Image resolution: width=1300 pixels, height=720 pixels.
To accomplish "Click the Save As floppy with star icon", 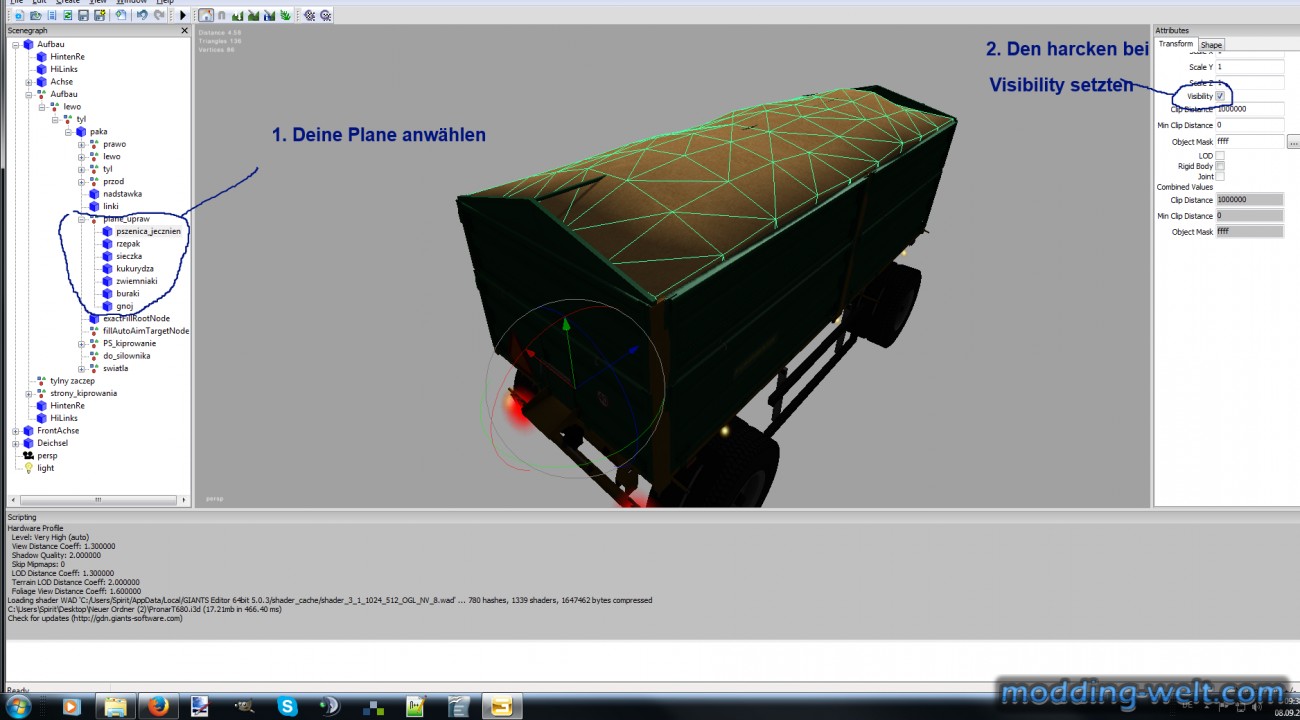I will click(99, 16).
